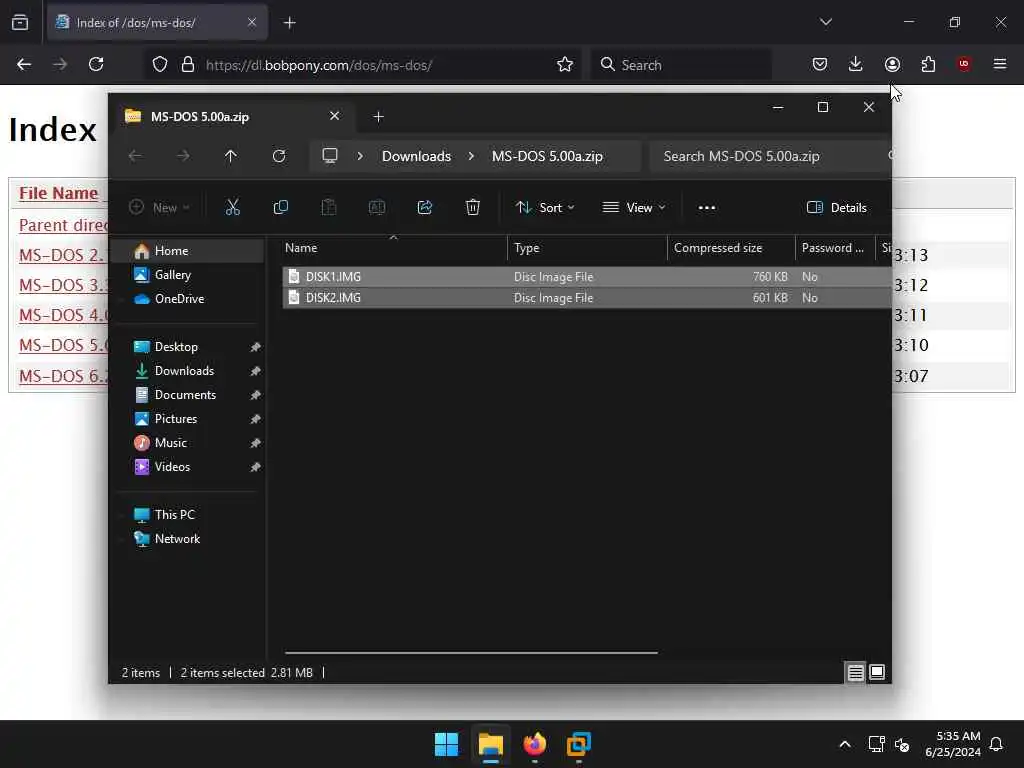
Task: Click Firefox back arrow
Action: click(x=24, y=64)
